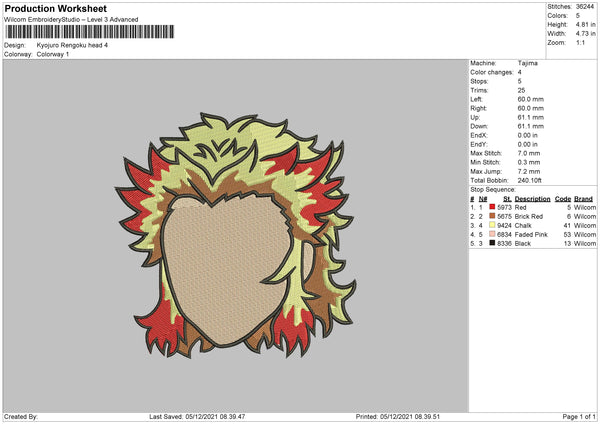This screenshot has height=424, width=600.
Task: Click stitch count '6834' in Faded Pink row
Action: click(504, 234)
